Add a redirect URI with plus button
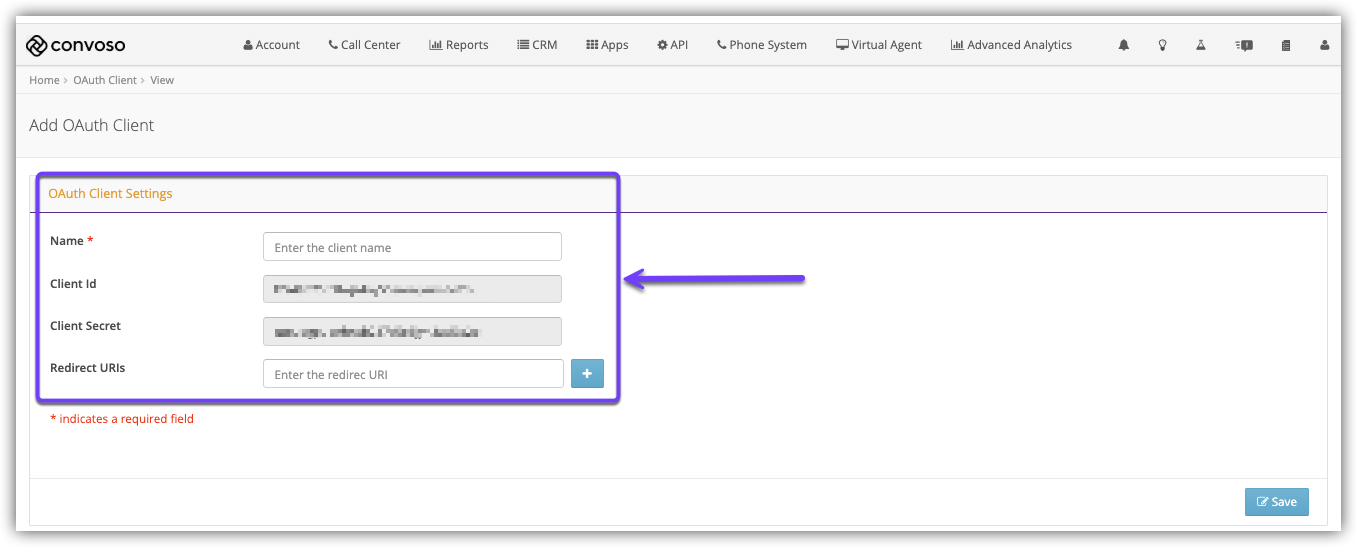Image resolution: width=1357 pixels, height=547 pixels. [x=587, y=374]
